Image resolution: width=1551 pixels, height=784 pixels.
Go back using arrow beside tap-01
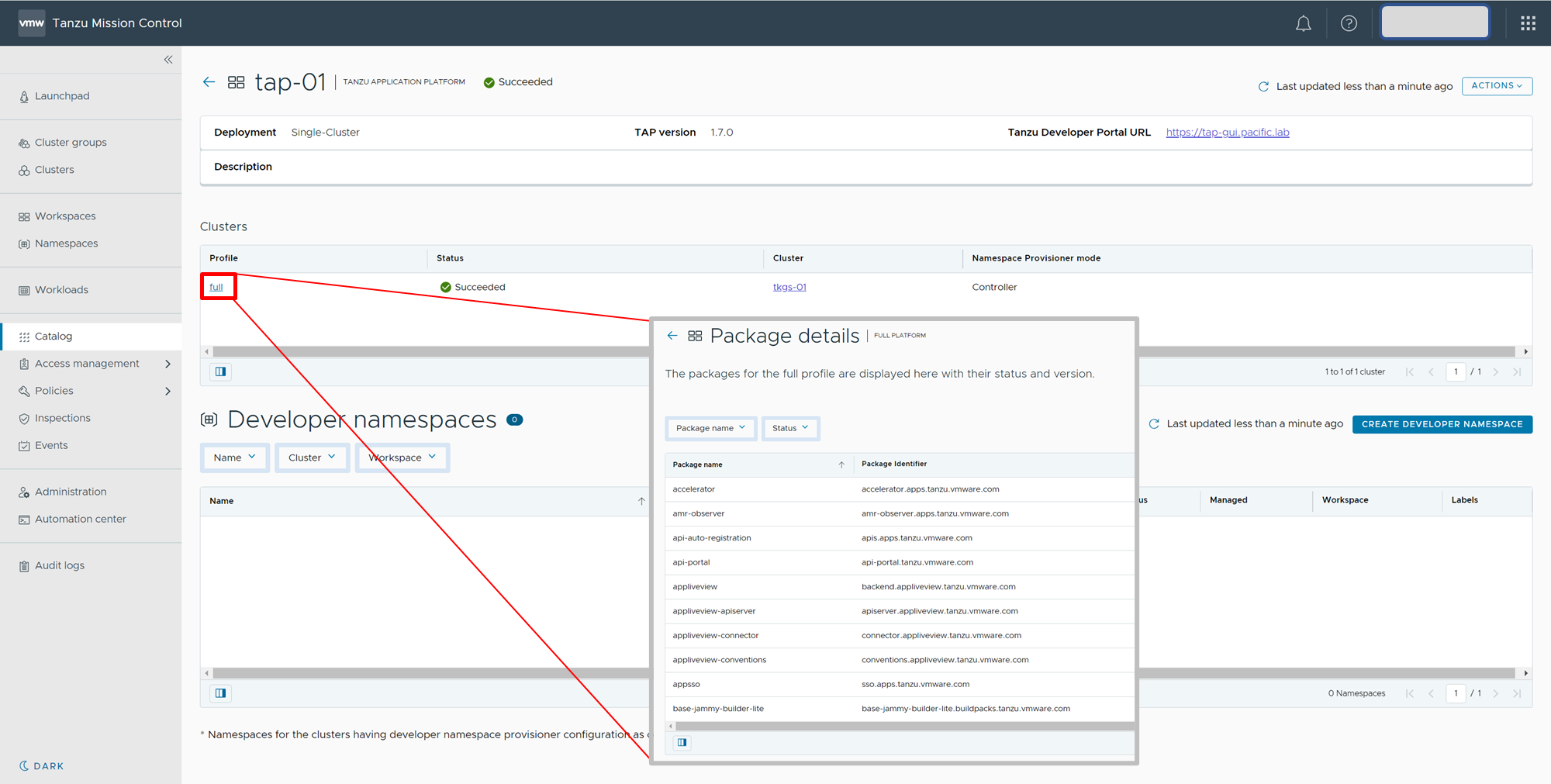point(209,82)
